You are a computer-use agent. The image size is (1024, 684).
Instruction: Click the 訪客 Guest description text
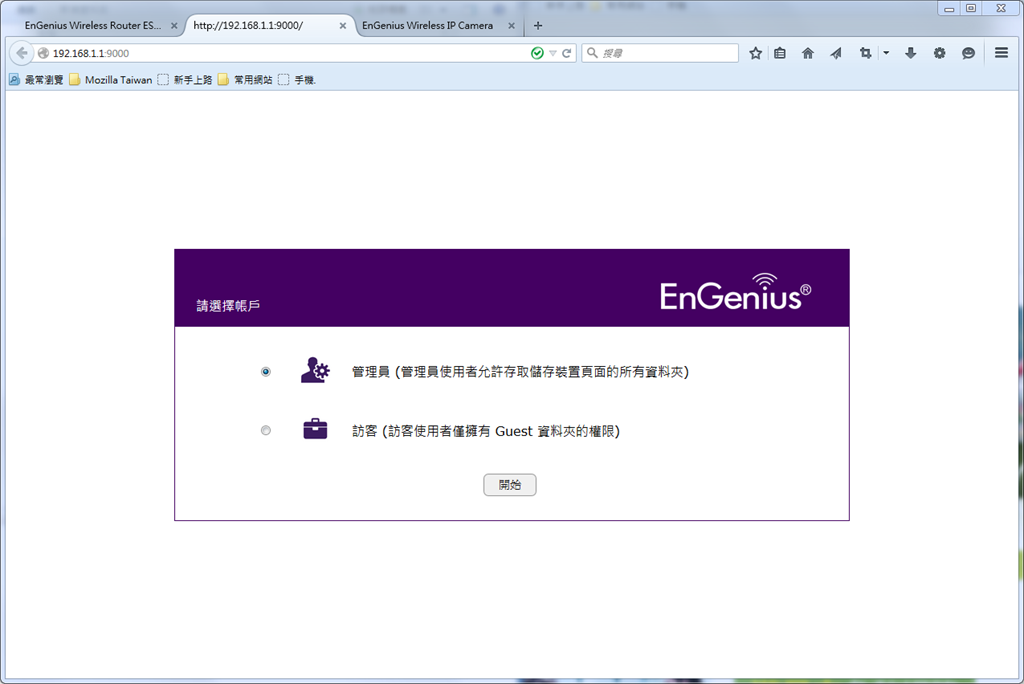point(486,431)
